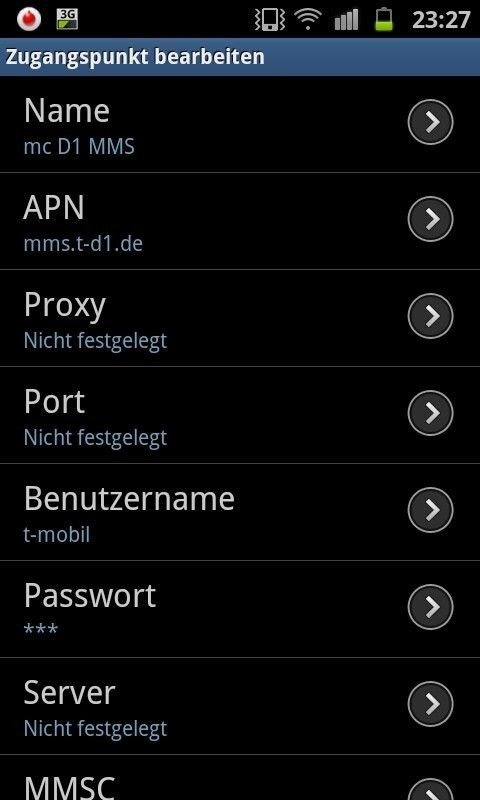Edit the Name entry mc D1 MMS
Image resolution: width=480 pixels, height=800 pixels.
(x=240, y=124)
